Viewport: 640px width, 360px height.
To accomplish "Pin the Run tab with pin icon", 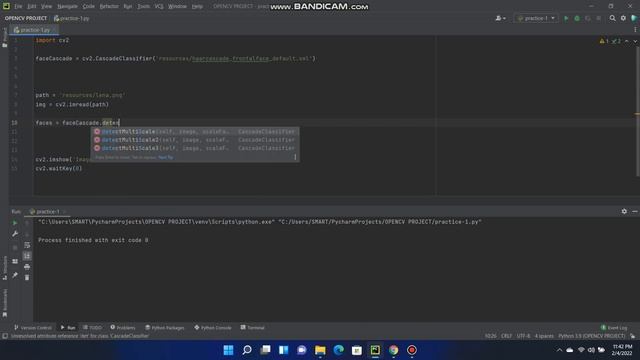I will (15, 276).
